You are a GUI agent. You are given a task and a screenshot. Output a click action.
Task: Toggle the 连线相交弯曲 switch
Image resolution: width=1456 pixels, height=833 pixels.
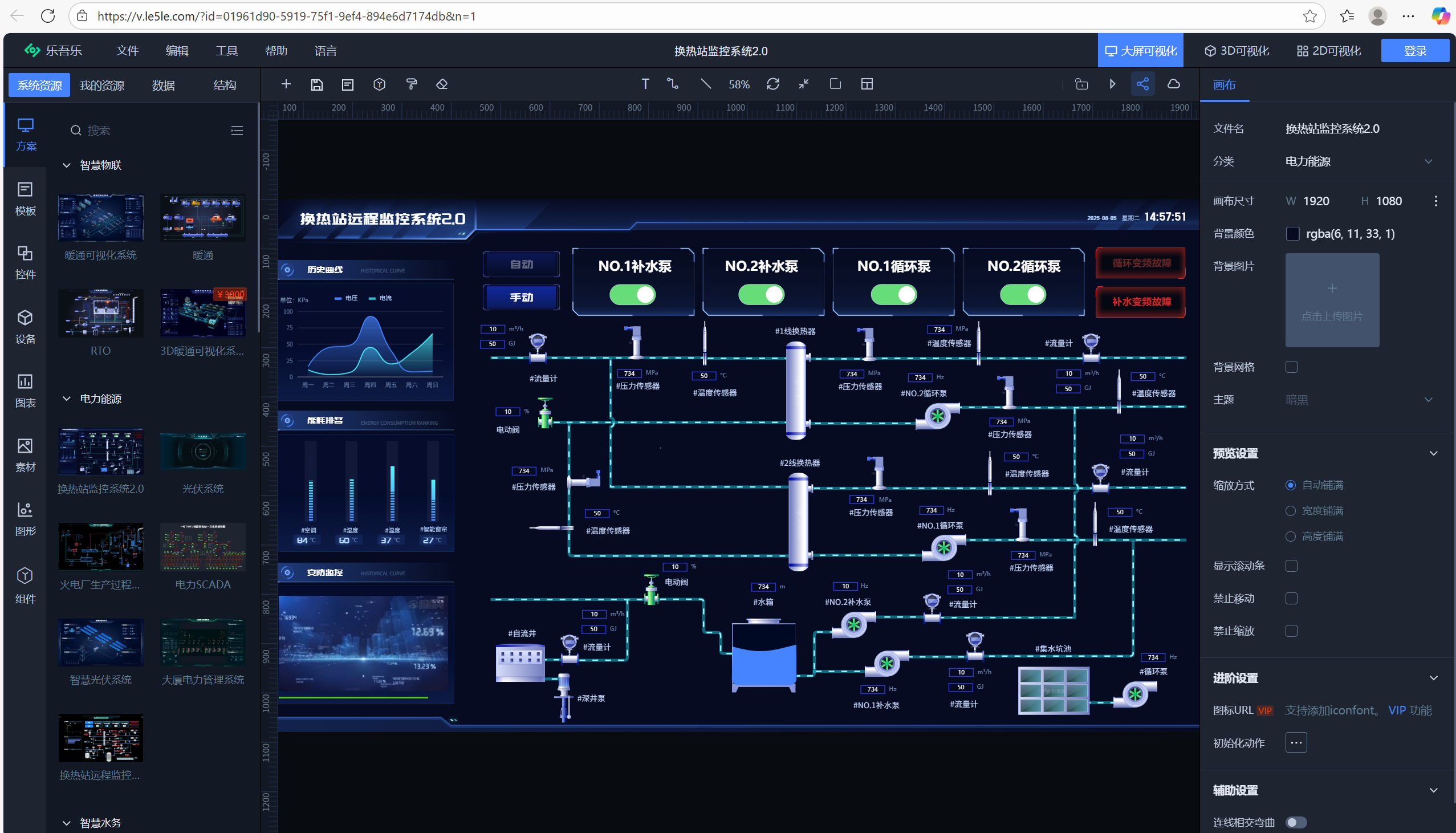(x=1296, y=822)
